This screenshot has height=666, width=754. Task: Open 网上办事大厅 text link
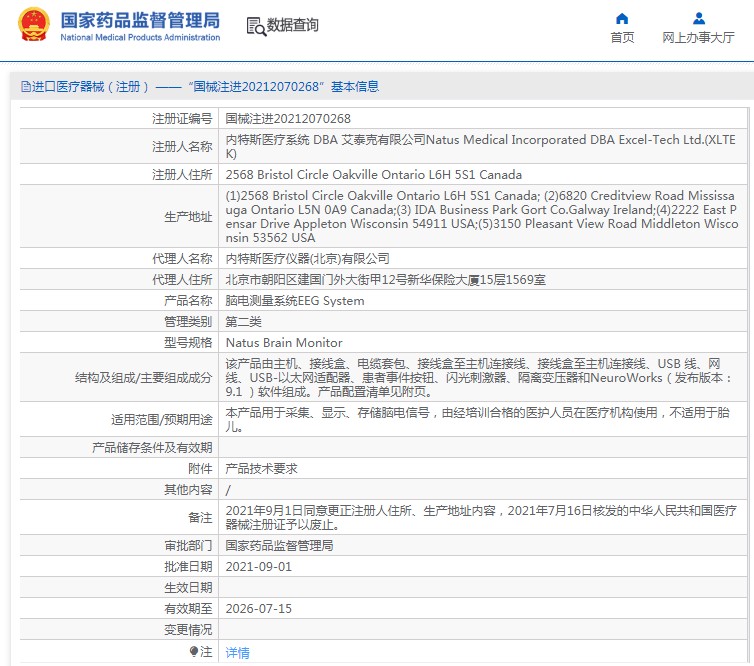698,38
